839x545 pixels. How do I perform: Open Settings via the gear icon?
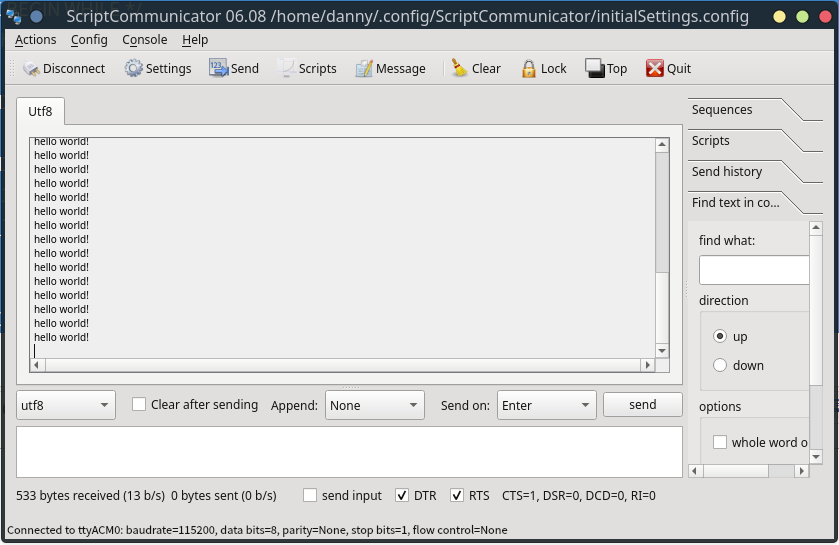click(x=134, y=68)
